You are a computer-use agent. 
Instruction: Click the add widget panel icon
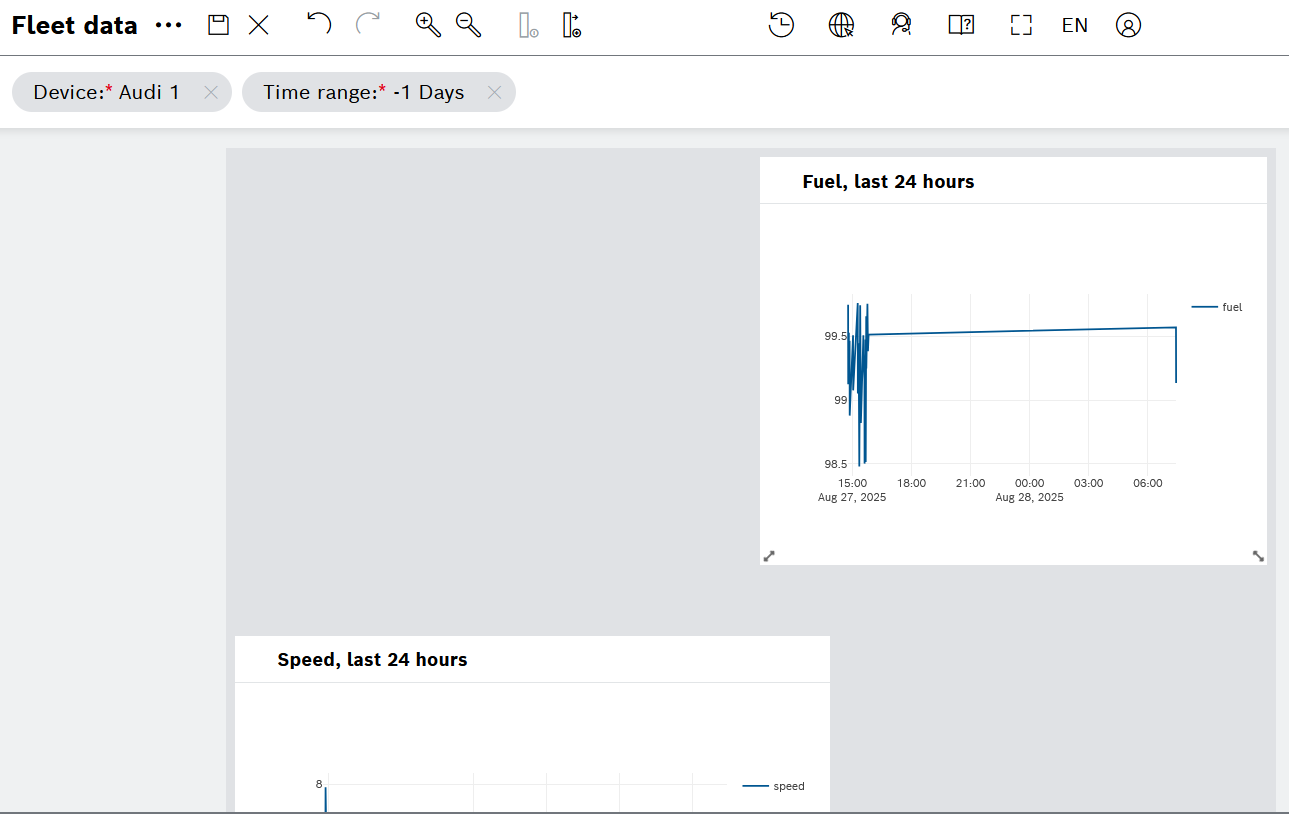[x=571, y=26]
